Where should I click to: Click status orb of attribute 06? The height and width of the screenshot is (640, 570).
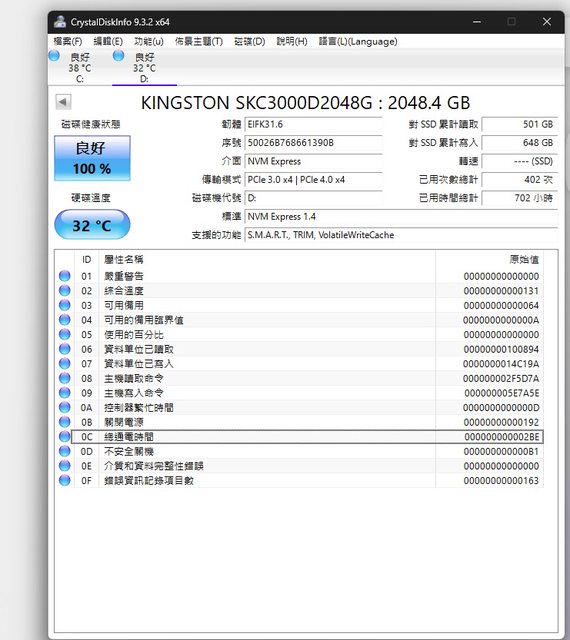65,349
